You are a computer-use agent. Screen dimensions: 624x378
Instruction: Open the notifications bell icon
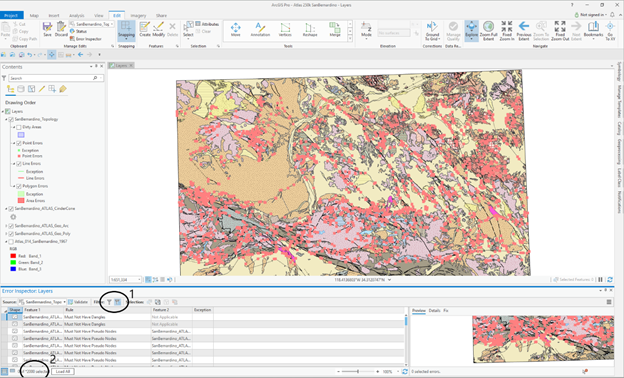pyautogui.click(x=612, y=15)
